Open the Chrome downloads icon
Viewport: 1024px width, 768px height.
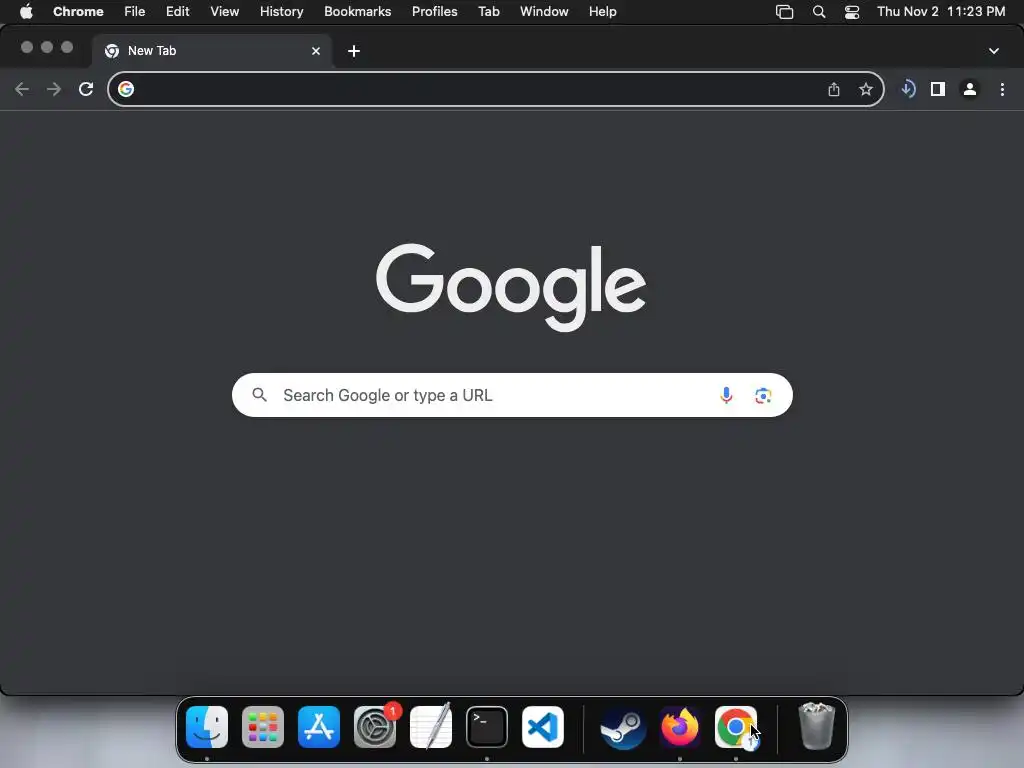(908, 89)
